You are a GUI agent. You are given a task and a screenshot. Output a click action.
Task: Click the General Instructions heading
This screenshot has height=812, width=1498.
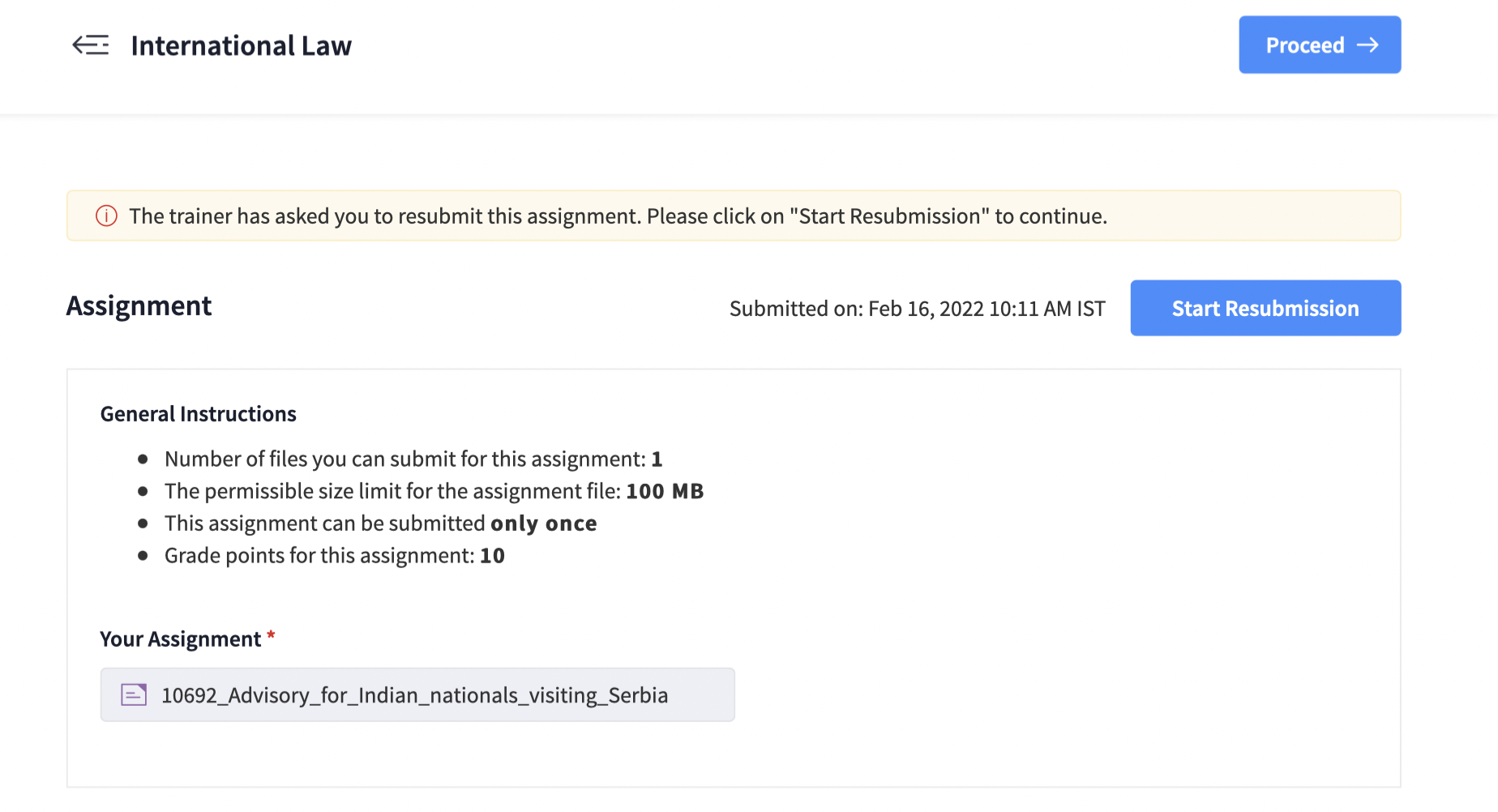coord(198,414)
